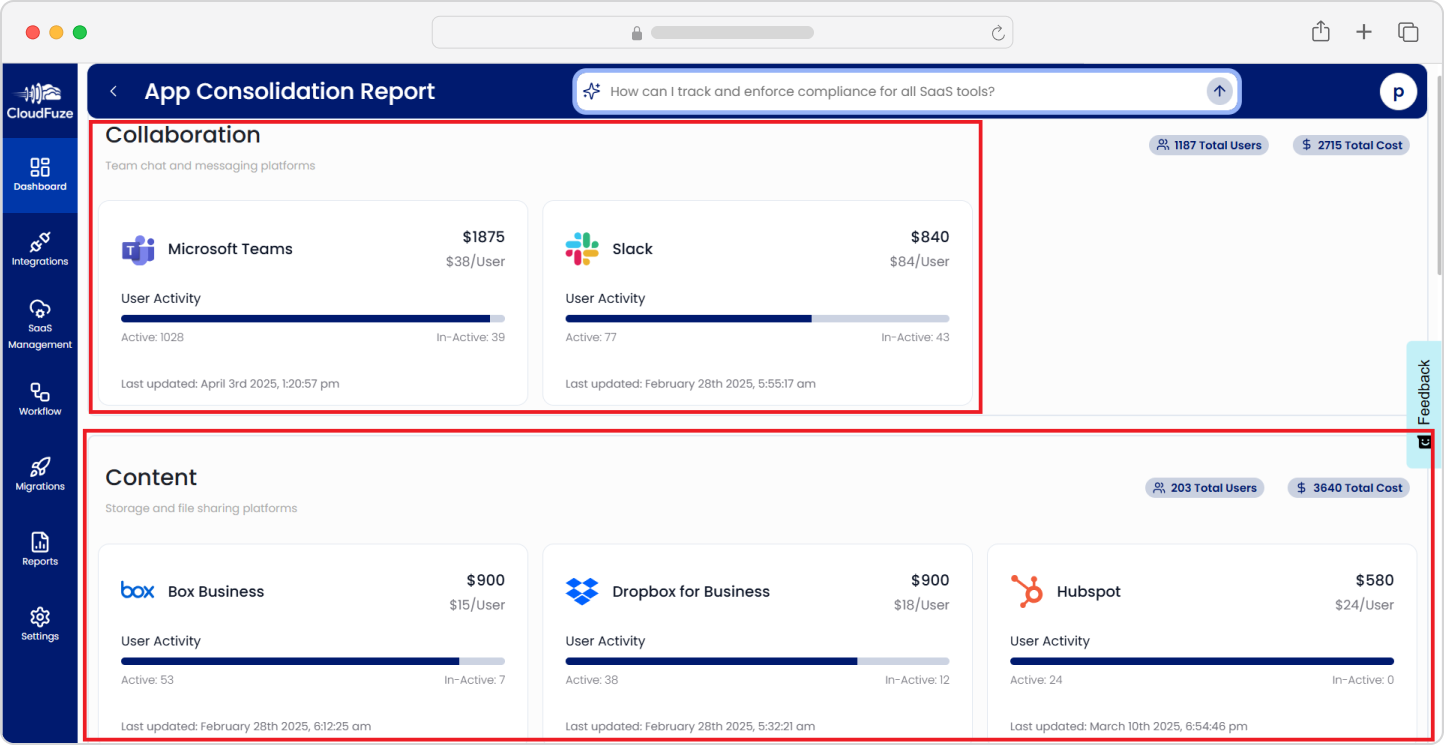Select the Microsoft Teams app name
This screenshot has width=1444, height=745.
[230, 249]
